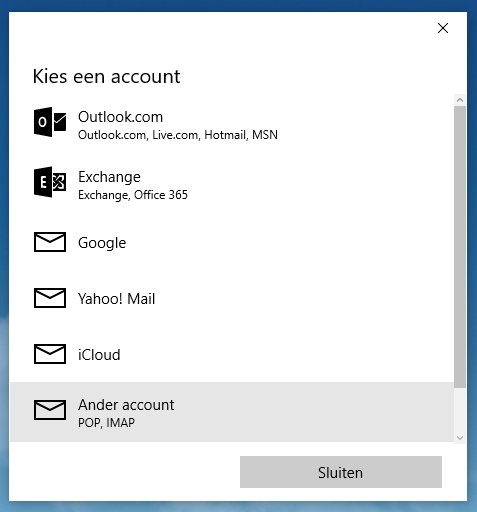Click the scrollbar up arrow
Image resolution: width=477 pixels, height=512 pixels.
pos(460,100)
